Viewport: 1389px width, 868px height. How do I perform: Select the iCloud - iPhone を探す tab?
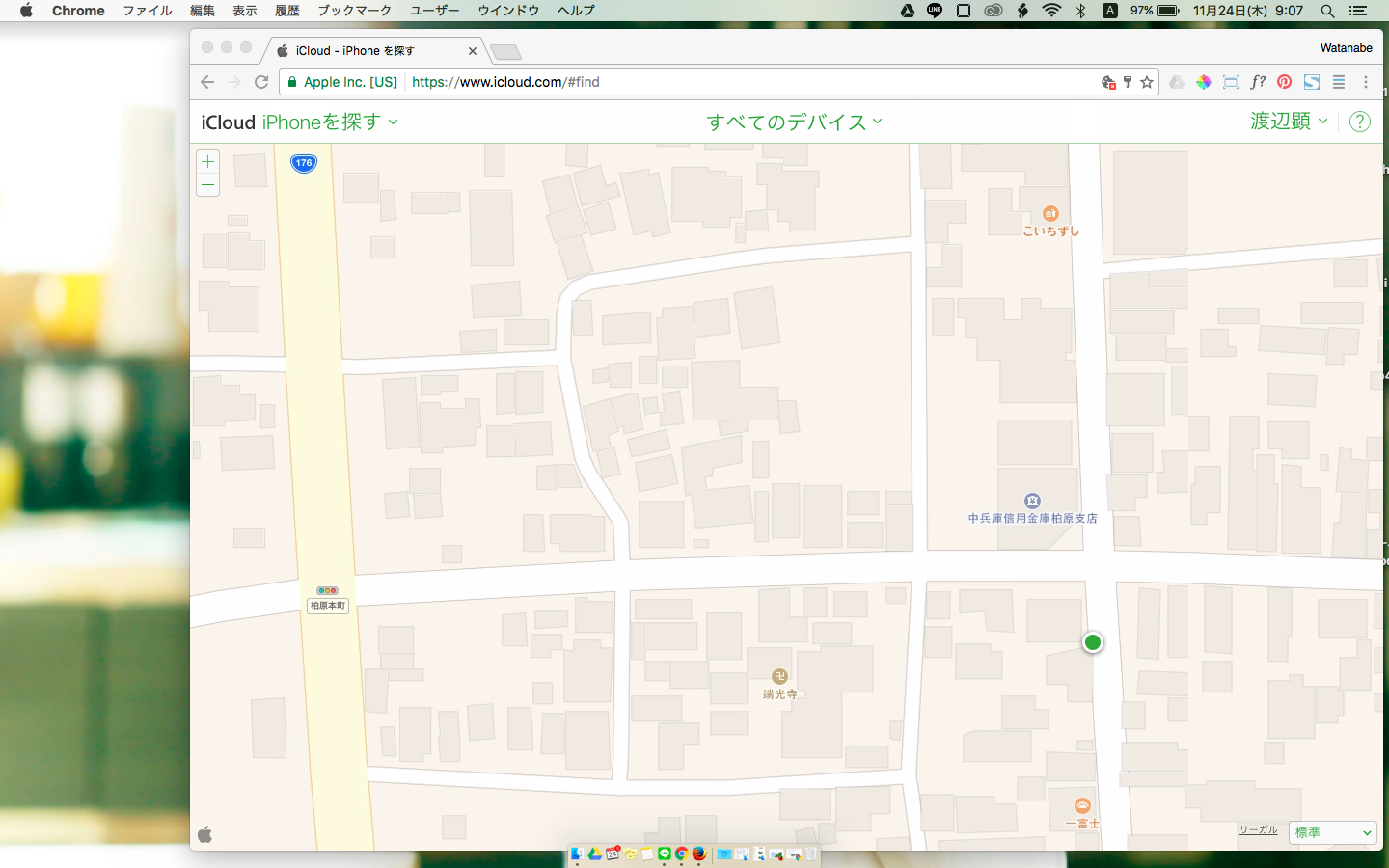pyautogui.click(x=376, y=51)
